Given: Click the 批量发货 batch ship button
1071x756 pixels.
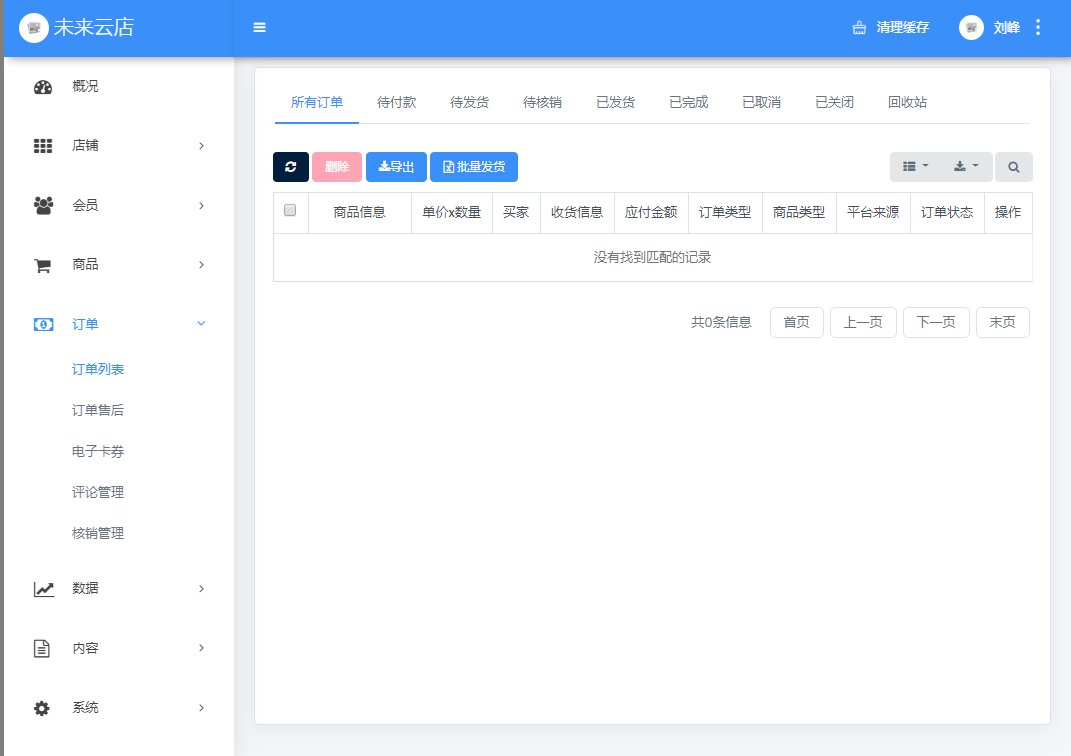Looking at the screenshot, I should click(474, 167).
